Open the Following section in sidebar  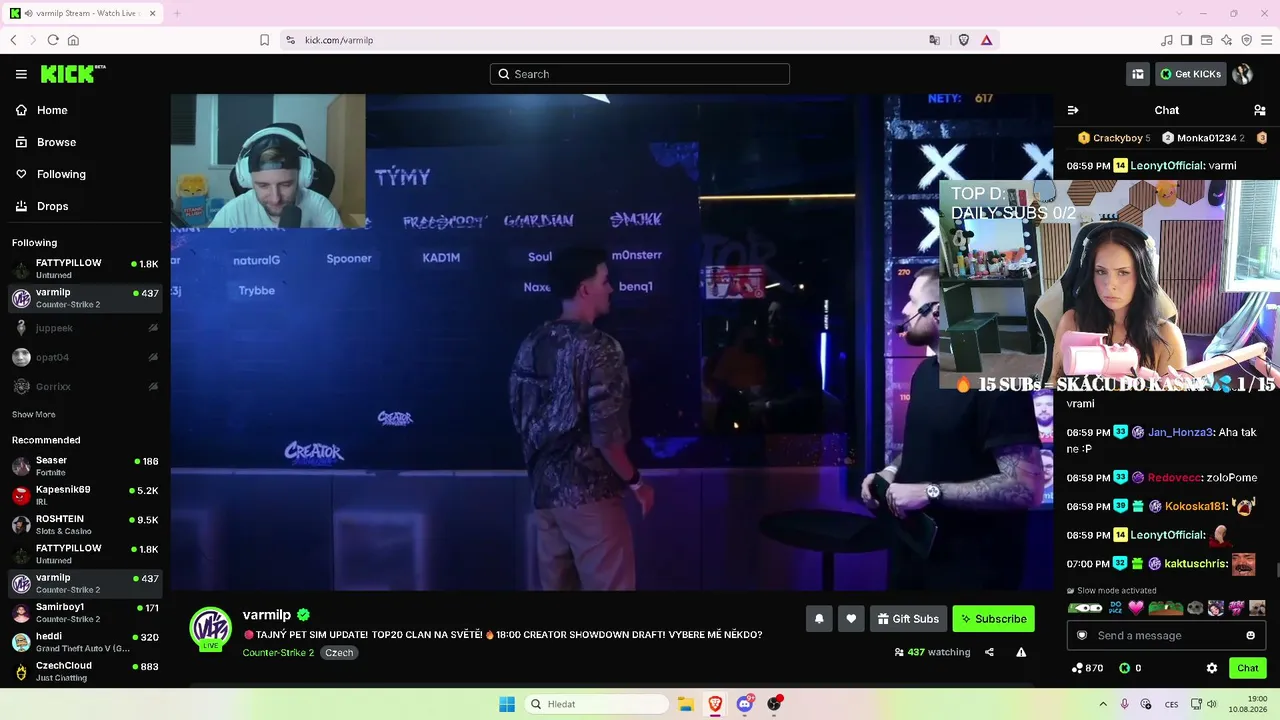point(61,174)
